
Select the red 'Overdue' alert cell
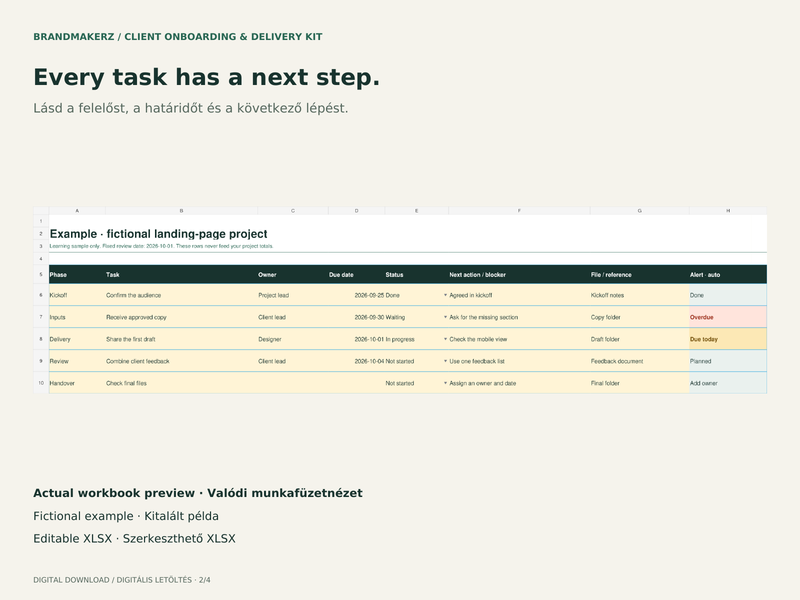click(x=728, y=317)
